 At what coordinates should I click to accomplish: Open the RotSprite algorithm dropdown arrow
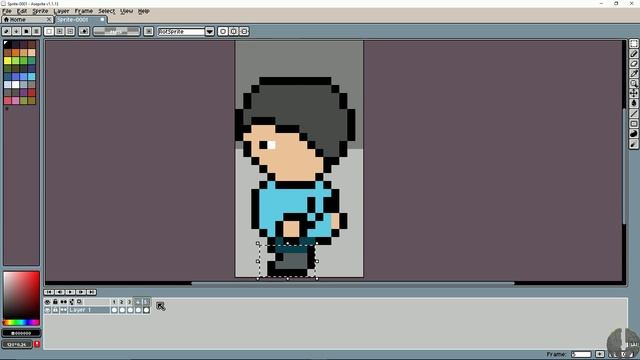coord(210,31)
